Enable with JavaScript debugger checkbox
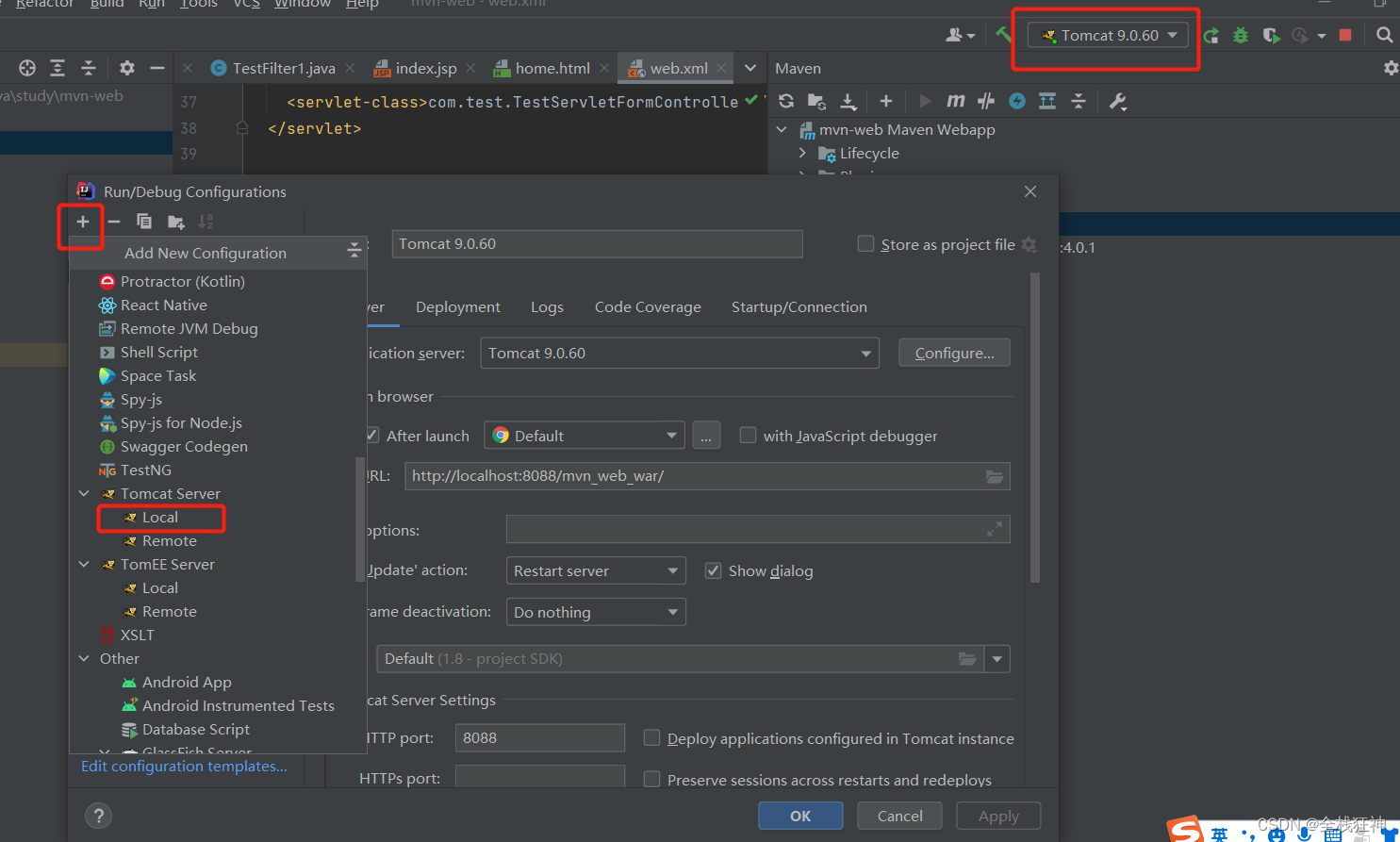The image size is (1400, 842). (x=748, y=435)
